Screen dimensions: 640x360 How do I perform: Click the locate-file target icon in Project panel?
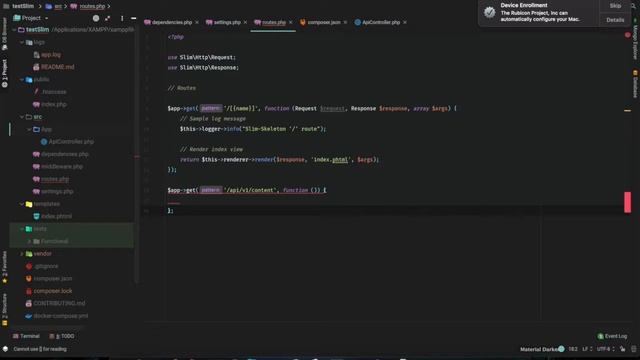click(x=96, y=18)
